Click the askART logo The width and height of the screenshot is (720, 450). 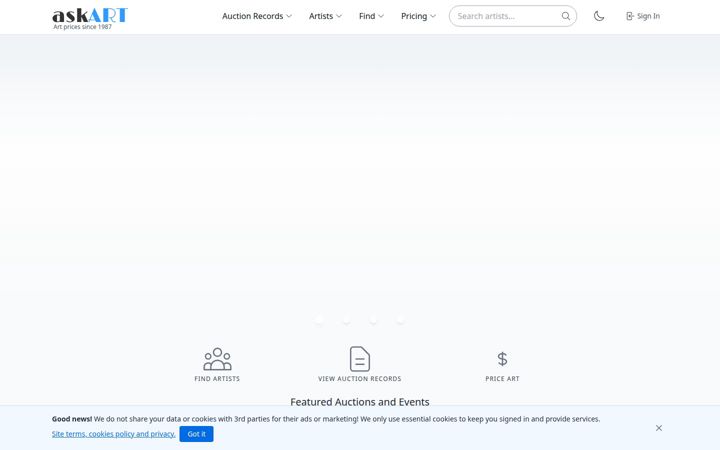click(x=90, y=16)
